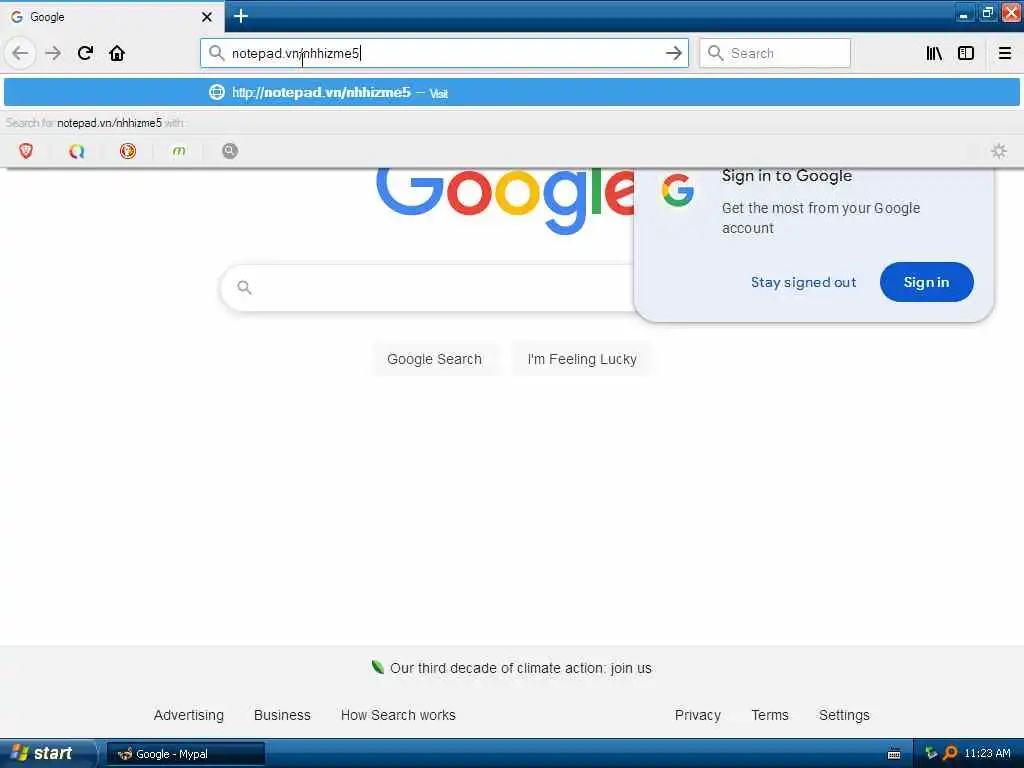The image size is (1024, 768).
Task: Focus the toolbar Search field
Action: (775, 53)
